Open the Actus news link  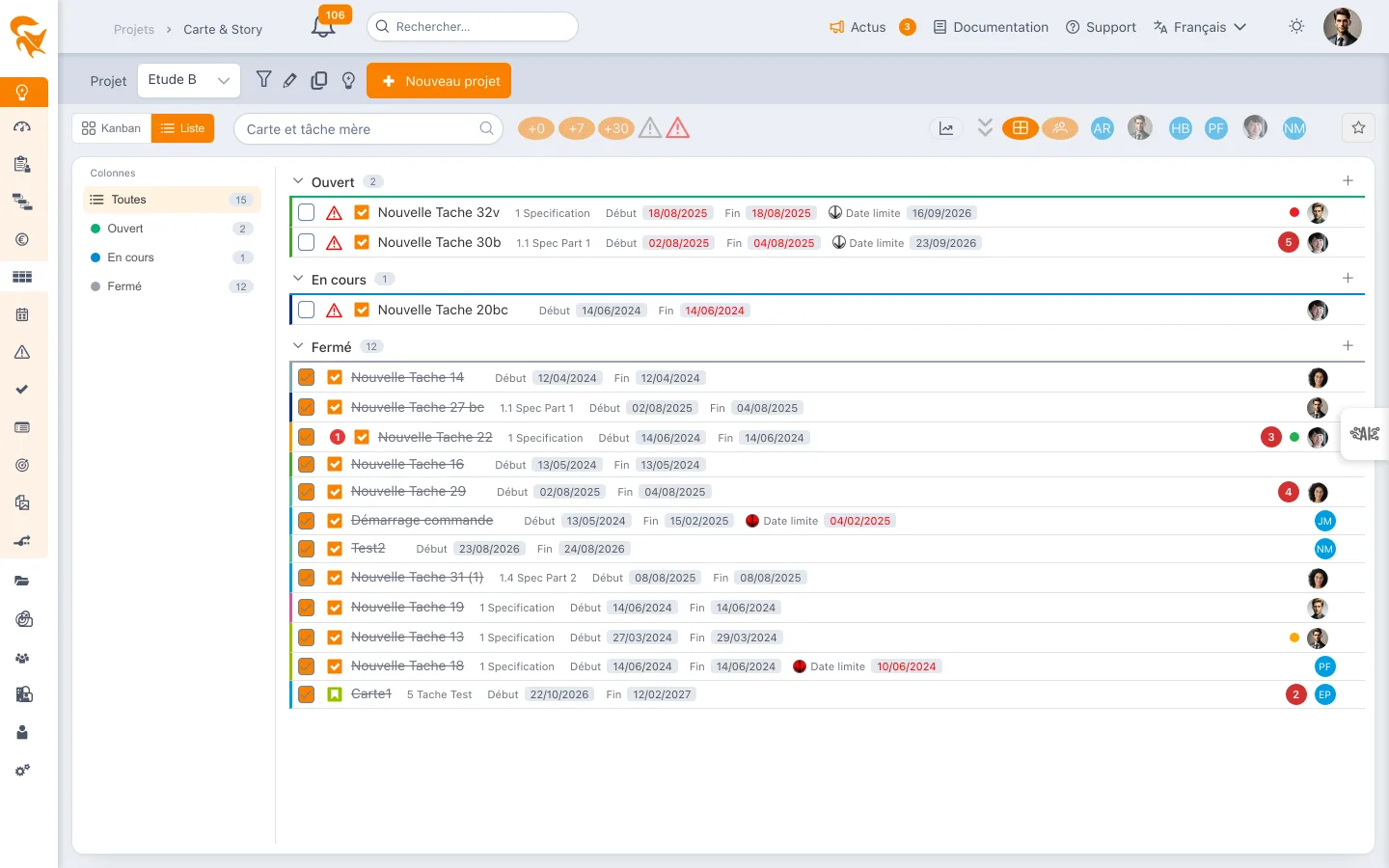coord(858,27)
